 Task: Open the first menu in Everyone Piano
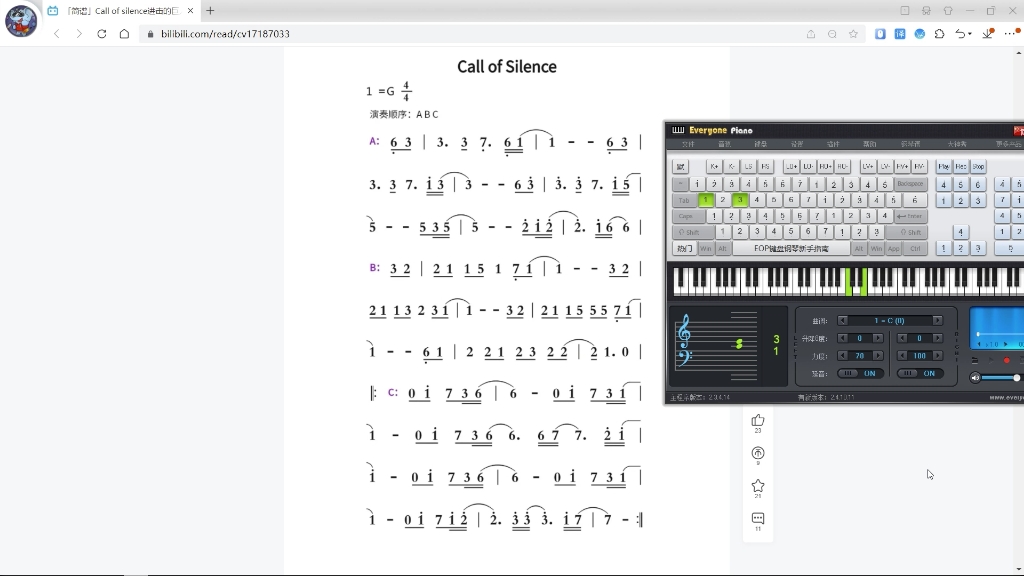688,144
